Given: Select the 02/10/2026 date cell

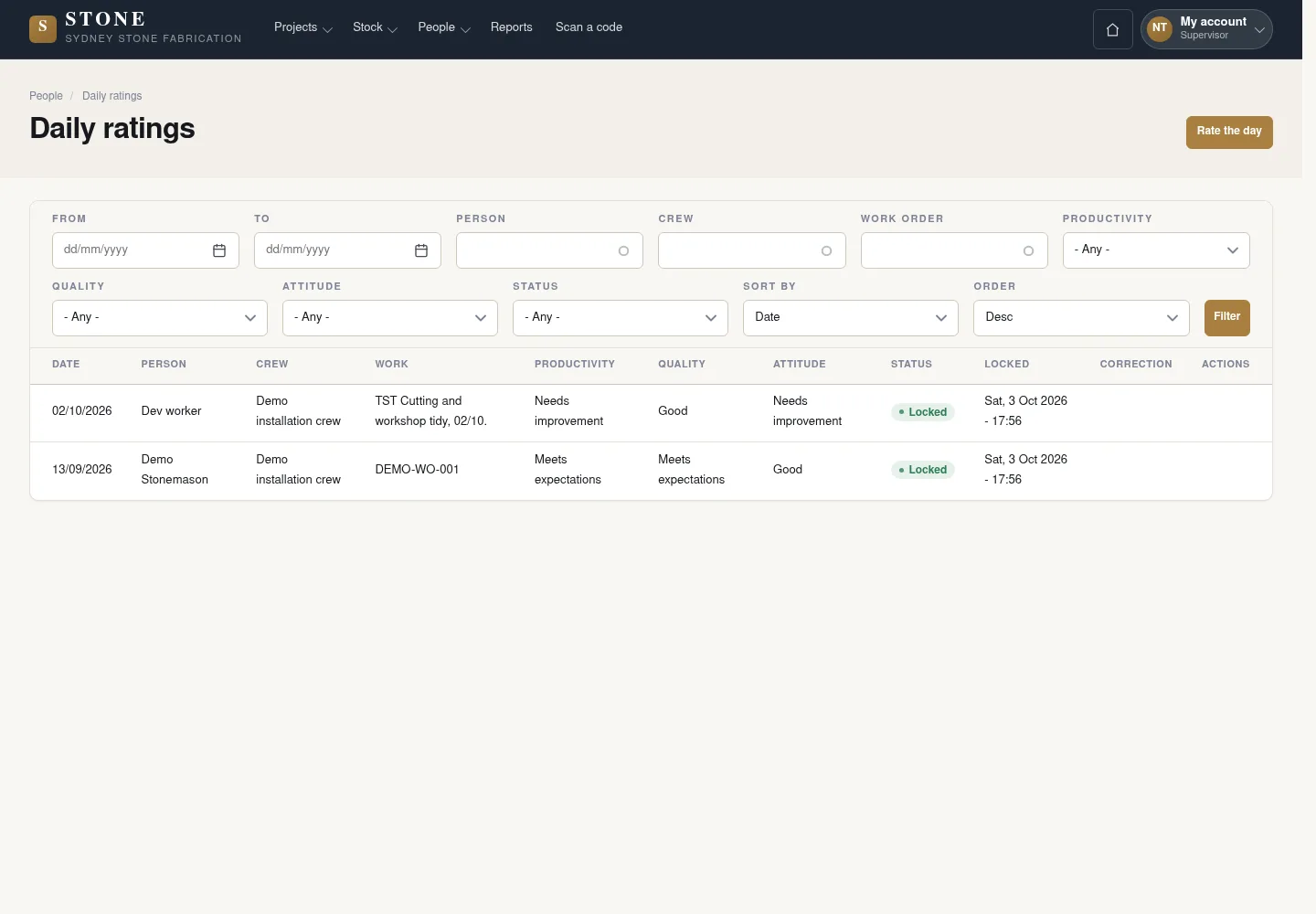Looking at the screenshot, I should coord(82,411).
